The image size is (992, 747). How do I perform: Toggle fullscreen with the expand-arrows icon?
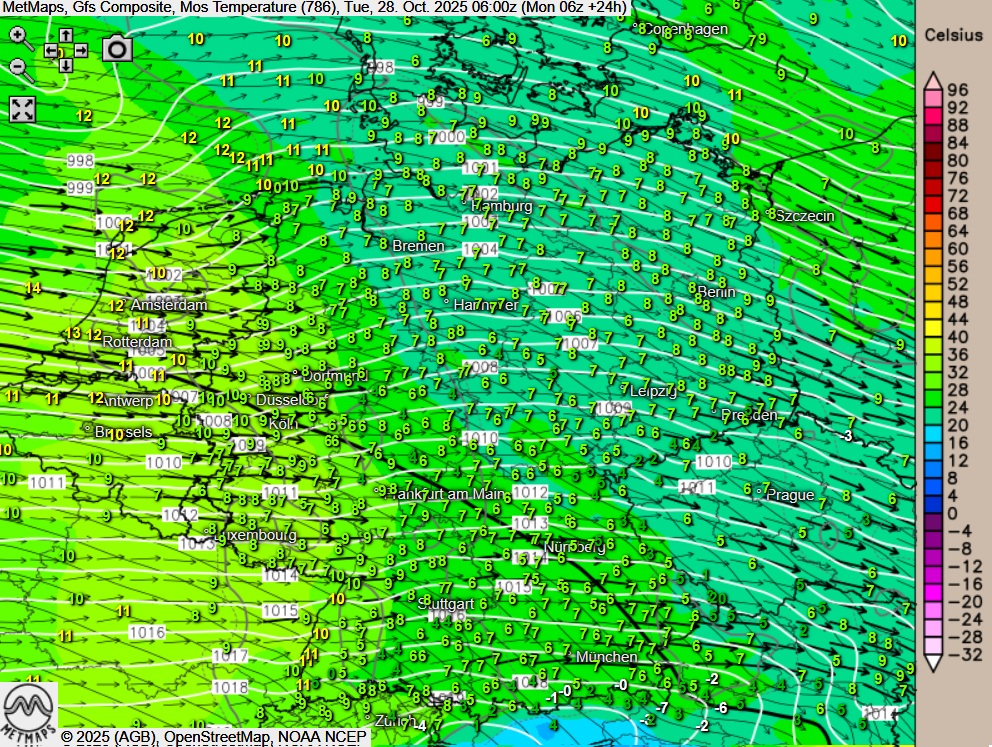(22, 109)
